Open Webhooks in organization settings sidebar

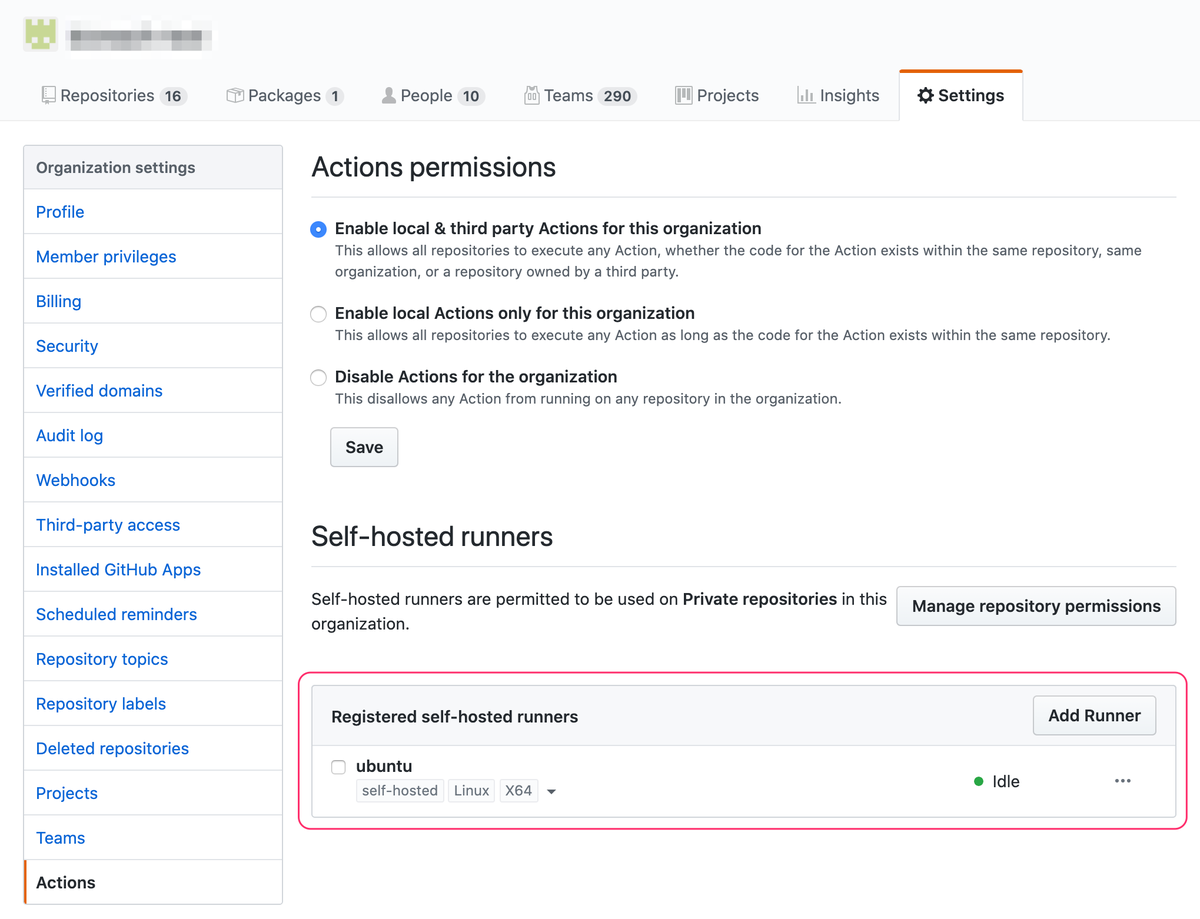tap(75, 480)
